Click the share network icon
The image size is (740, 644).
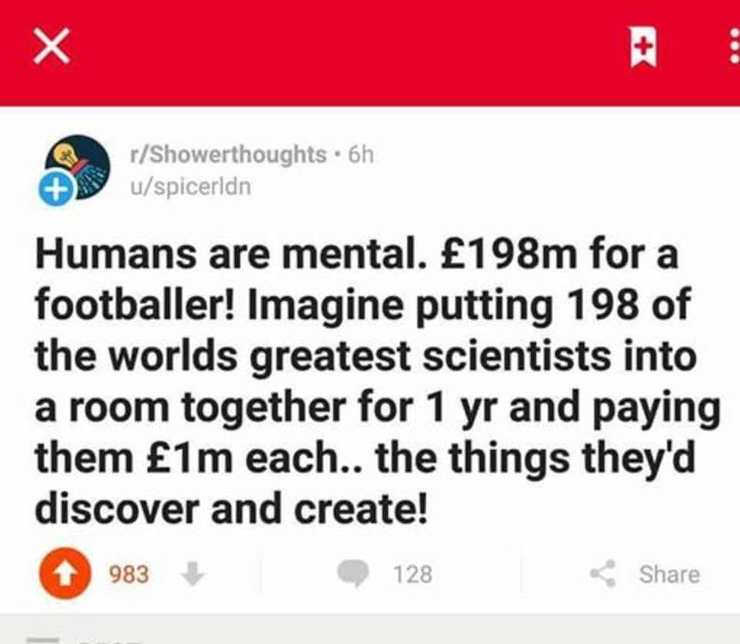pyautogui.click(x=604, y=573)
